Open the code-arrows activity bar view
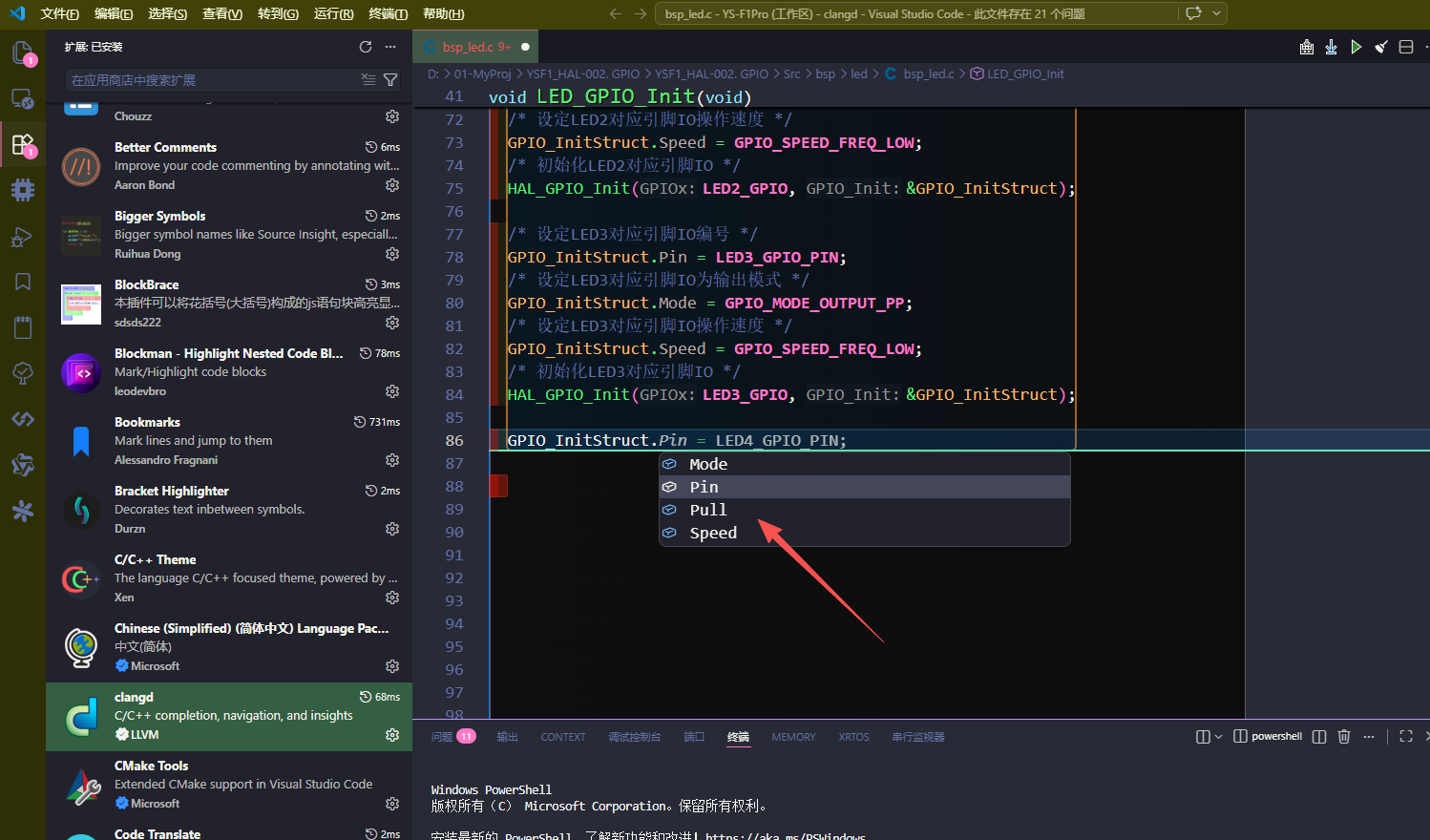This screenshot has width=1430, height=840. (22, 419)
